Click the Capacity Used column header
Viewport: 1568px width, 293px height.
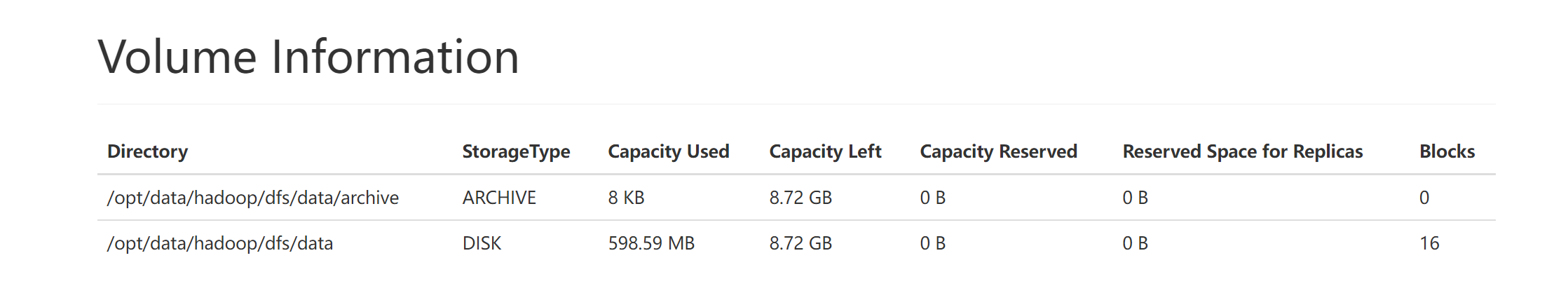(x=669, y=151)
